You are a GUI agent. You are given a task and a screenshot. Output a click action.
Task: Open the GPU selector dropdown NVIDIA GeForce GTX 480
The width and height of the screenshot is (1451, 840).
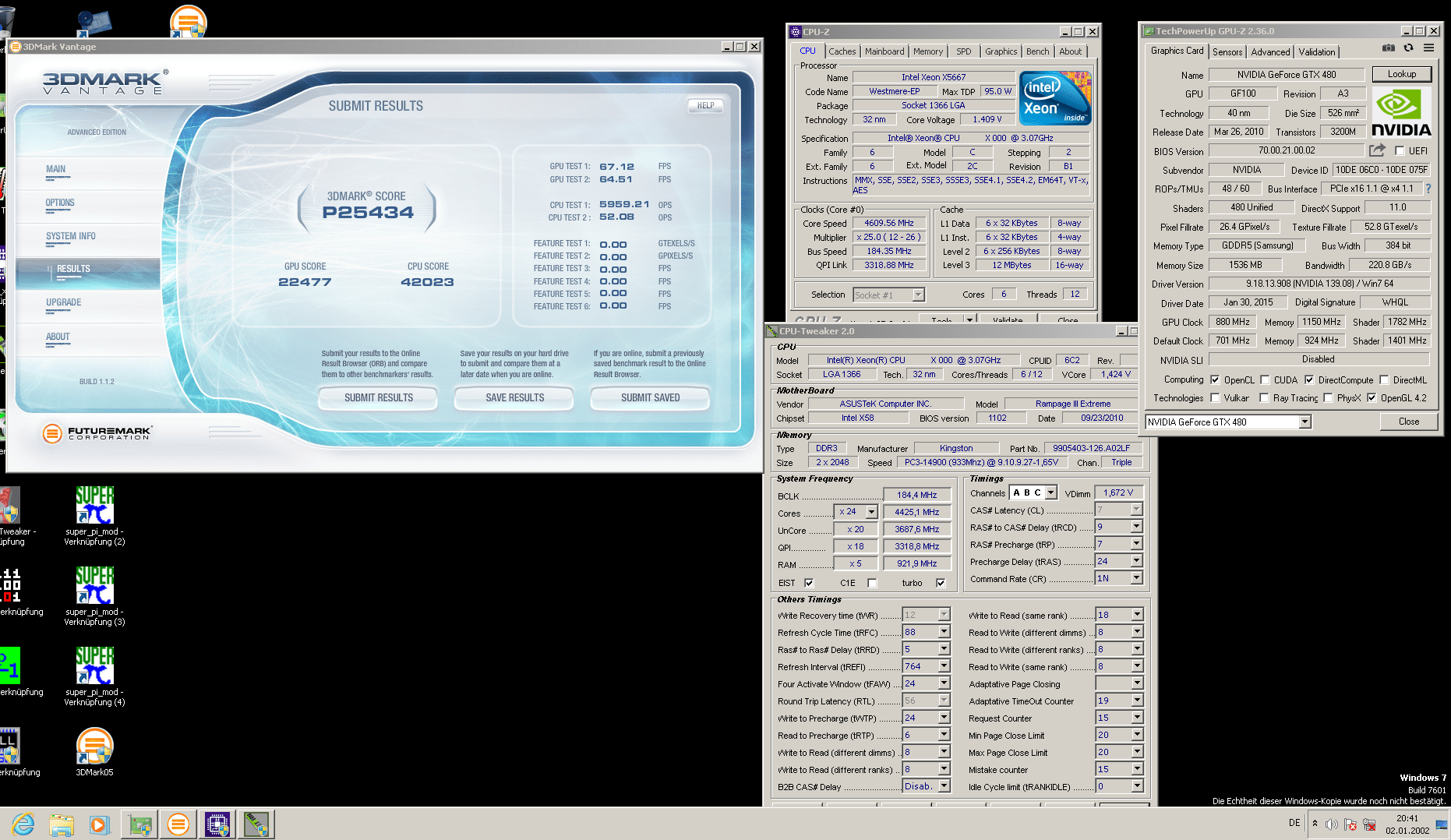tap(1304, 422)
